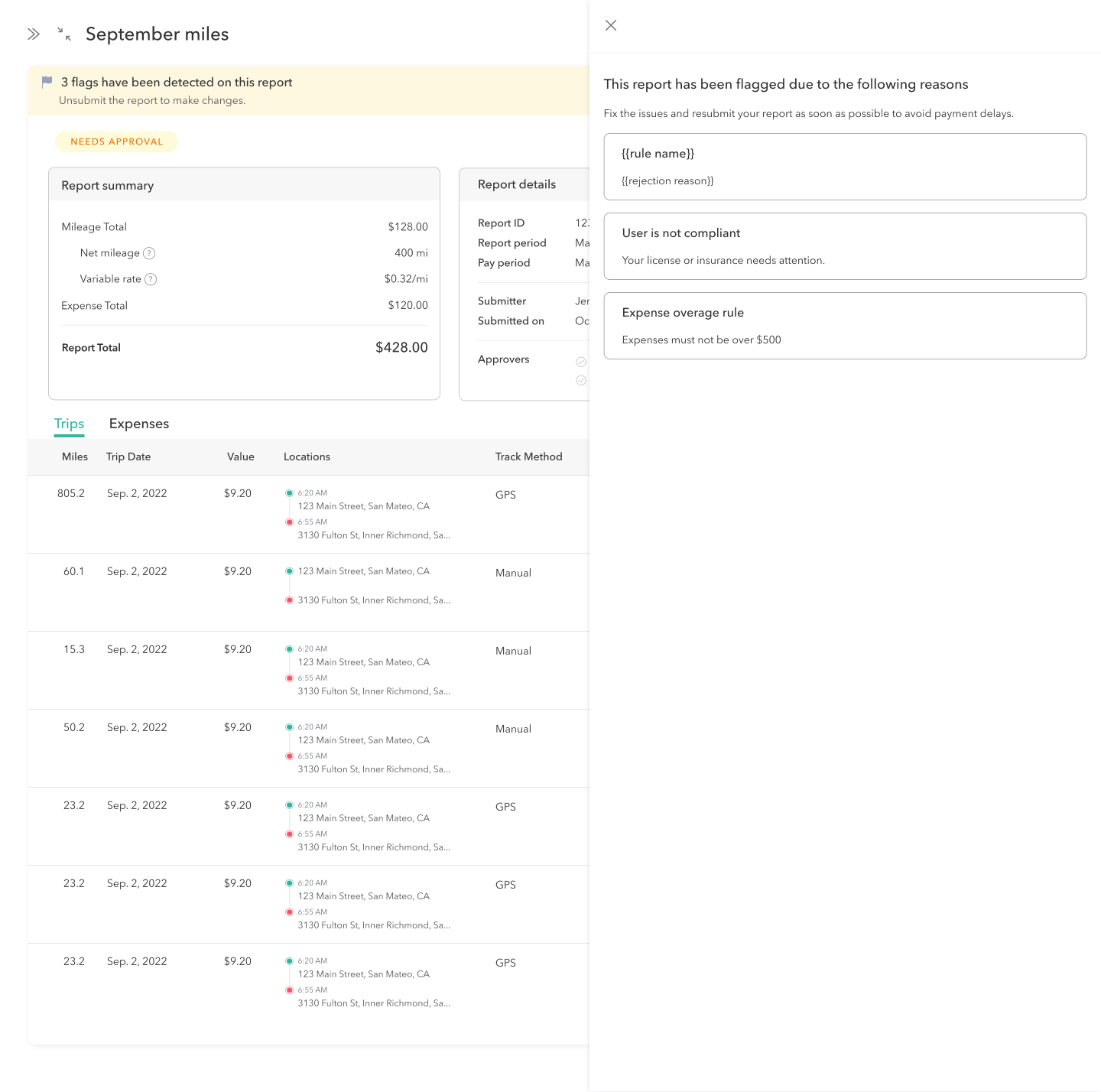The width and height of the screenshot is (1101, 1092).
Task: Click the double chevron expand sidebar icon
Action: 34,34
